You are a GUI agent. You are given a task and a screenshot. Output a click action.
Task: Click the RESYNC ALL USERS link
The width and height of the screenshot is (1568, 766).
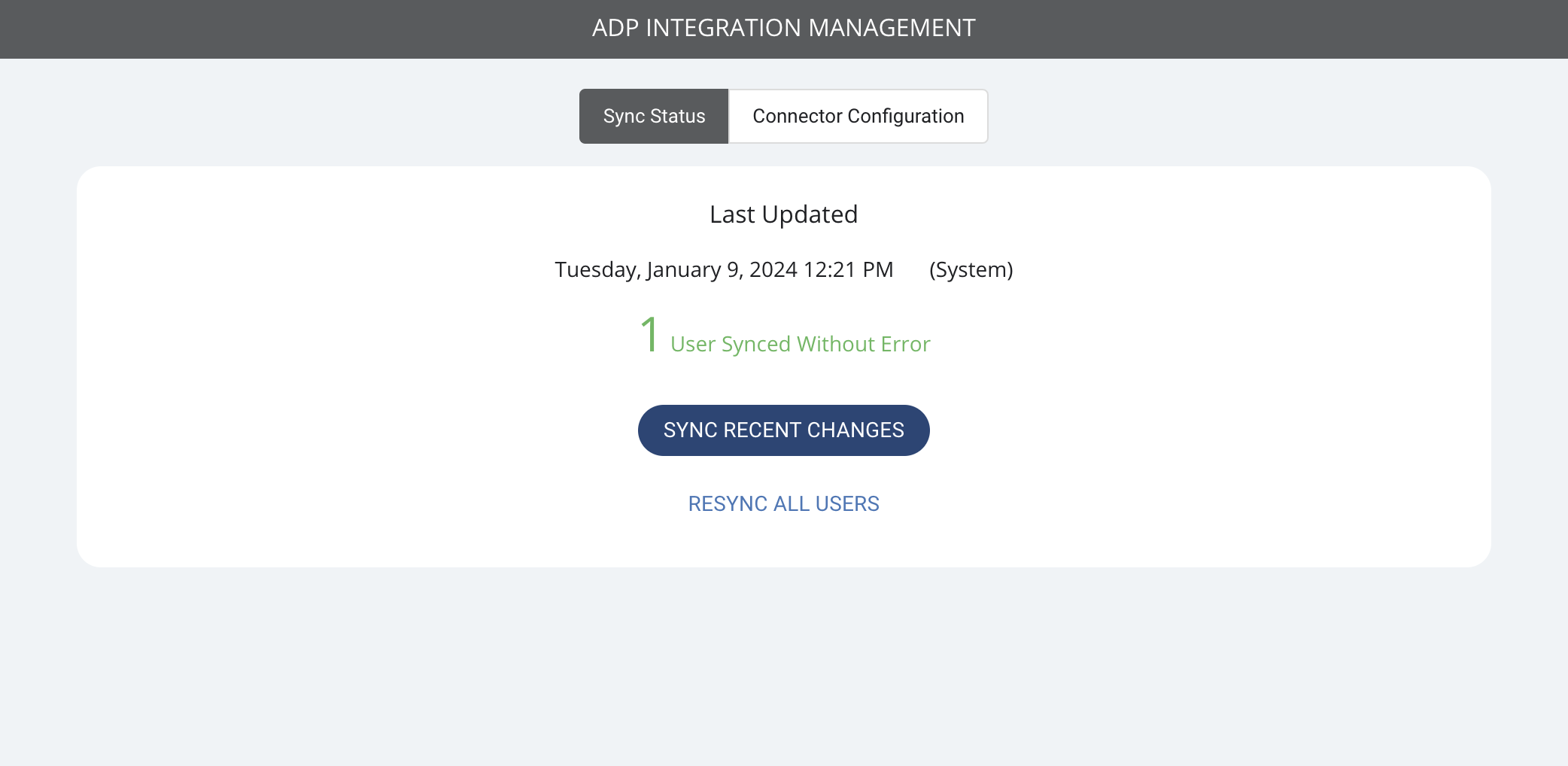[x=784, y=504]
